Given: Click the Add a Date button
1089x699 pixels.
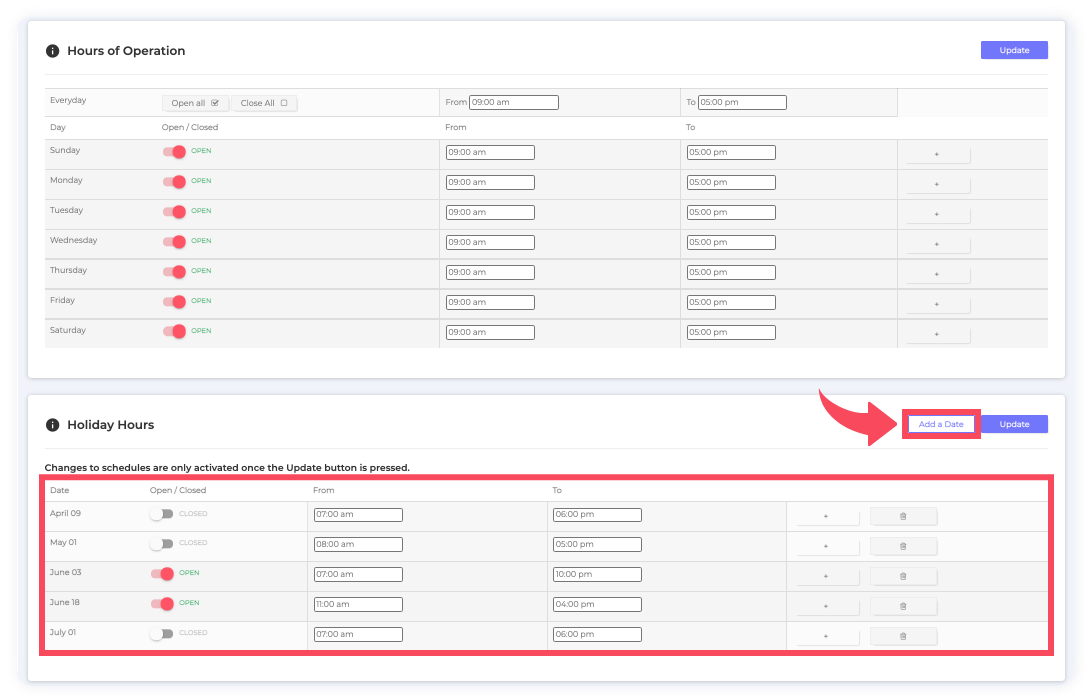Looking at the screenshot, I should pyautogui.click(x=941, y=424).
